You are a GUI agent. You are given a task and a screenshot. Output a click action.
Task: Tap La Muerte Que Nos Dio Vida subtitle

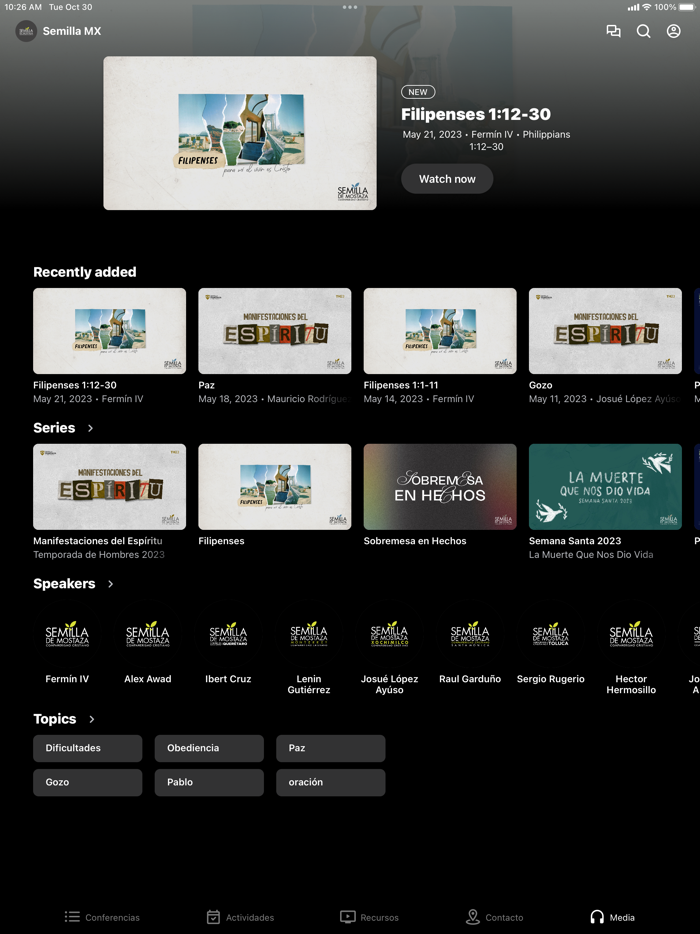[x=591, y=555]
